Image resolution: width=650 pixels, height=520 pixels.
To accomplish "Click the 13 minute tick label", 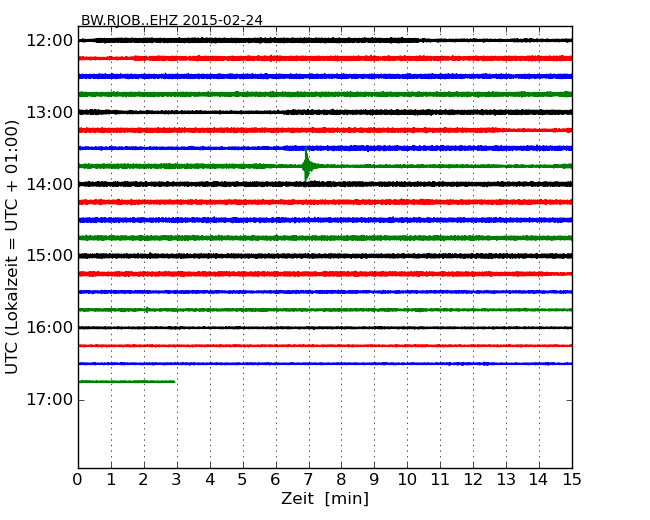I will 506,480.
